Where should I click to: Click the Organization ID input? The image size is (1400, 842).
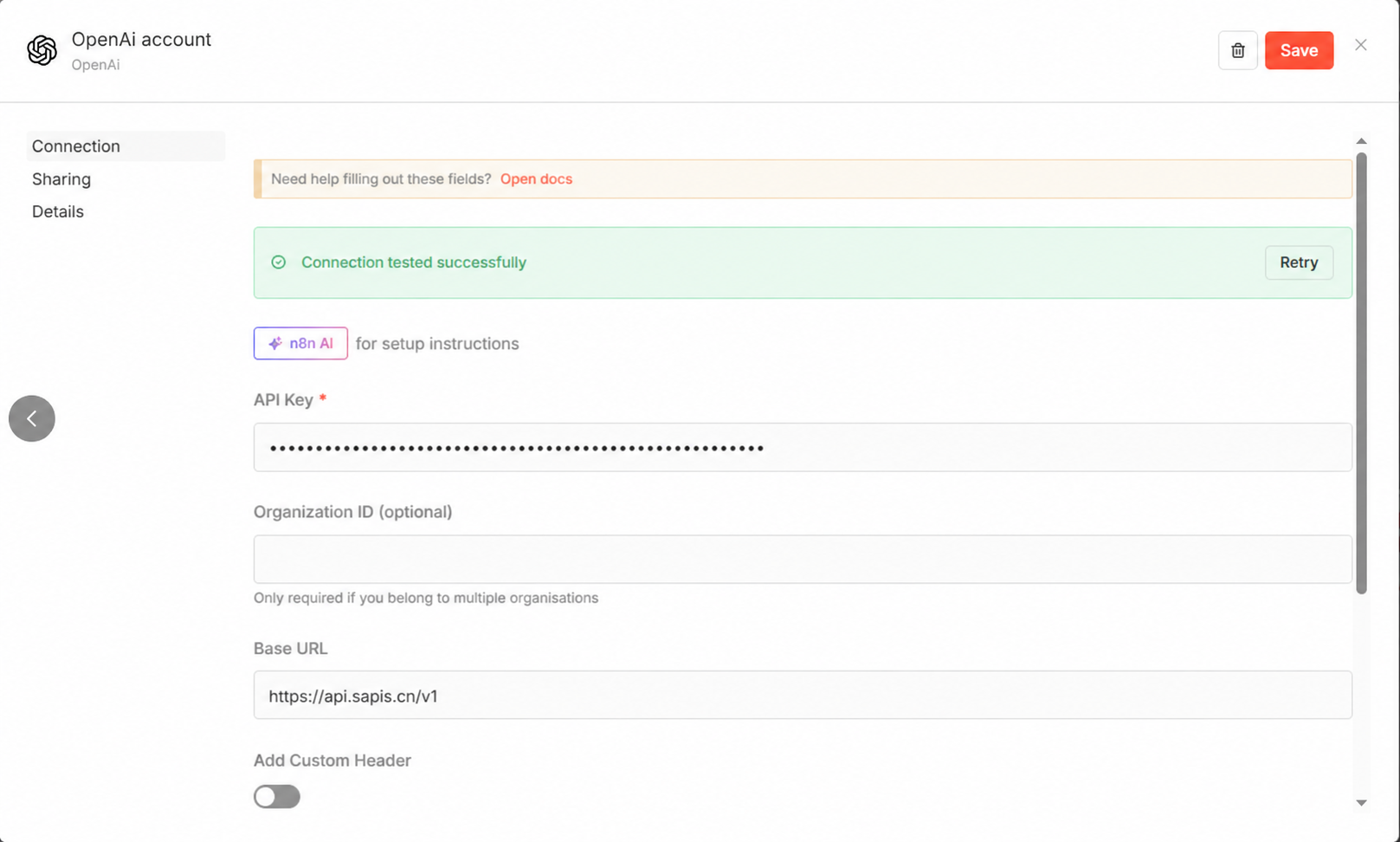click(x=803, y=559)
